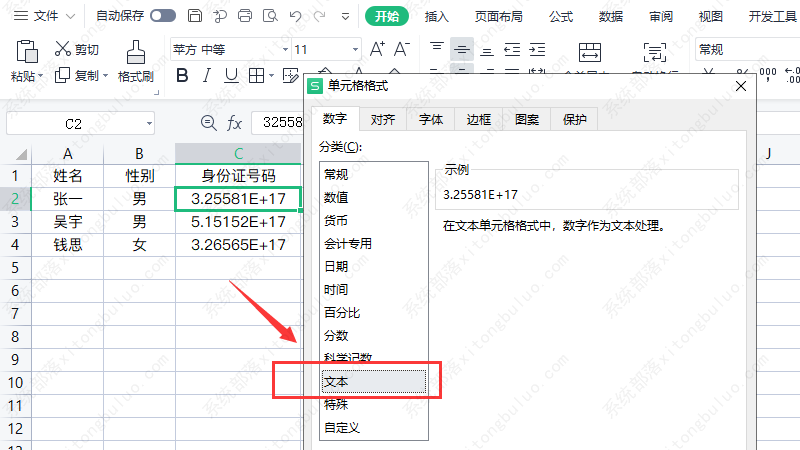Open print preview icon
This screenshot has height=450, width=800.
coord(269,16)
